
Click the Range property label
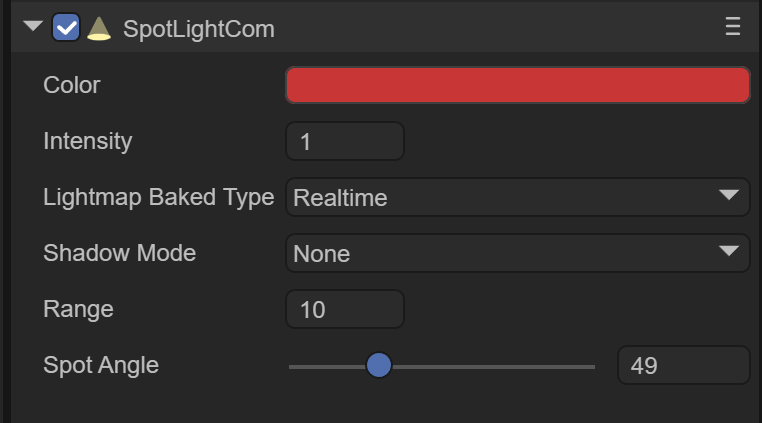pyautogui.click(x=78, y=310)
